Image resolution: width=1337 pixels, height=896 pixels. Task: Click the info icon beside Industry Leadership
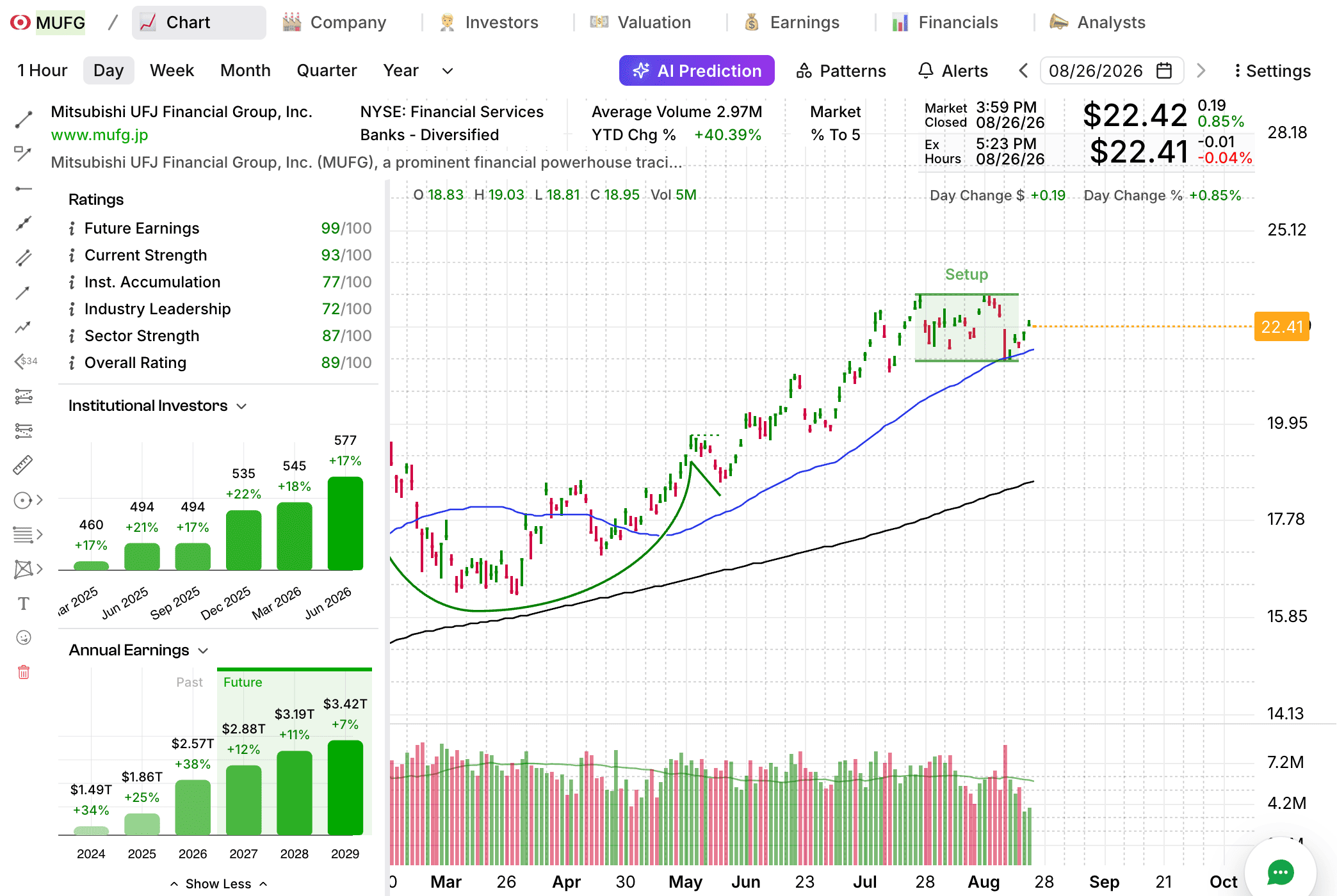click(72, 309)
